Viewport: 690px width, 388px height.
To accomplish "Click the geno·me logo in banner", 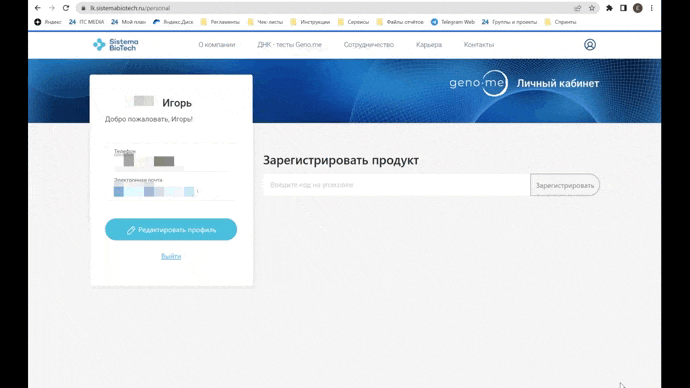I will tap(478, 83).
